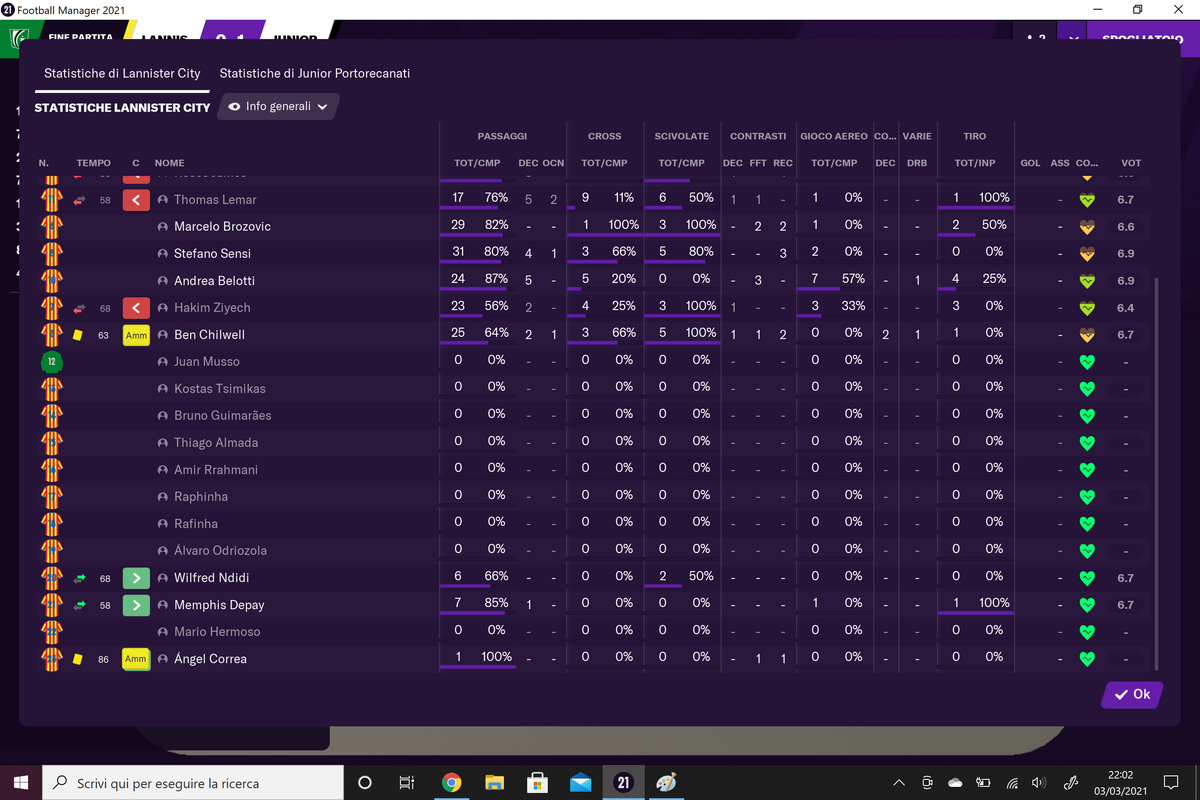
Task: Click Juan Musso's green goalkeeper shirt number 12
Action: 52,362
